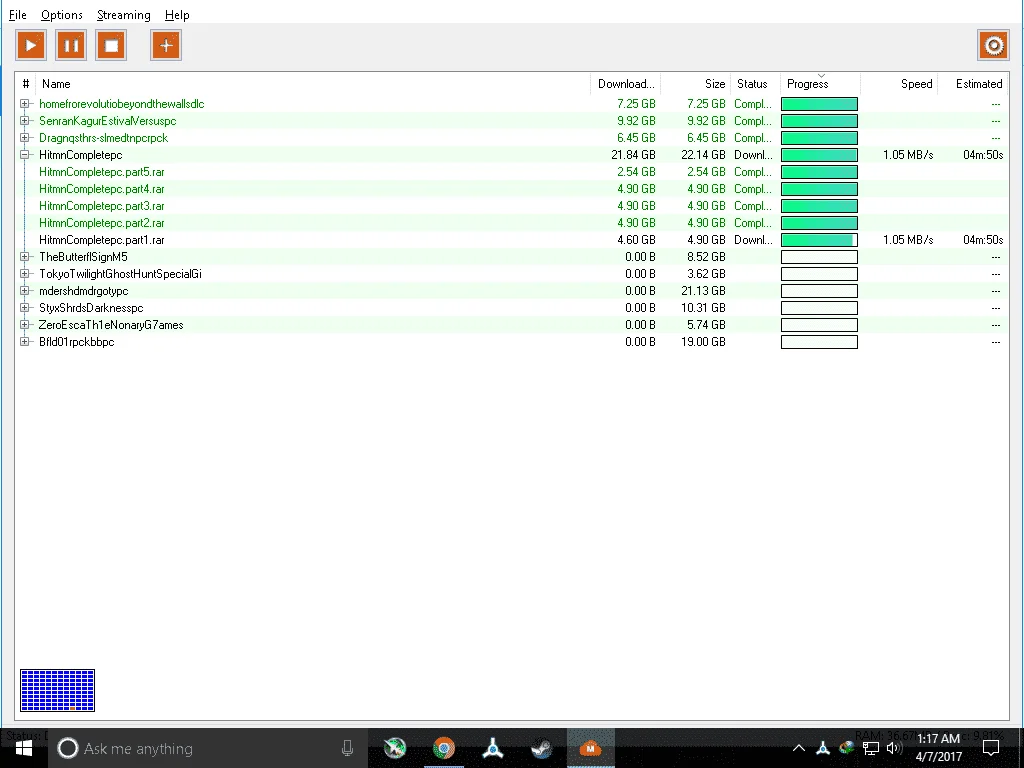Click the # column header
Image resolution: width=1024 pixels, height=768 pixels.
(x=25, y=84)
